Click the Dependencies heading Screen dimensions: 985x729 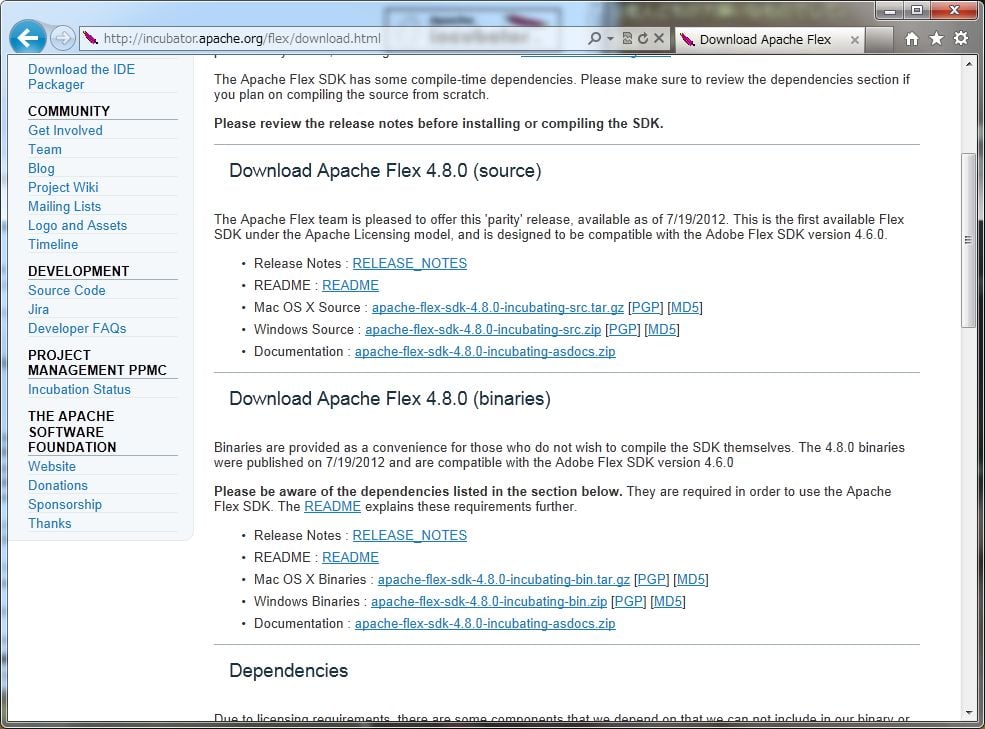(x=288, y=671)
